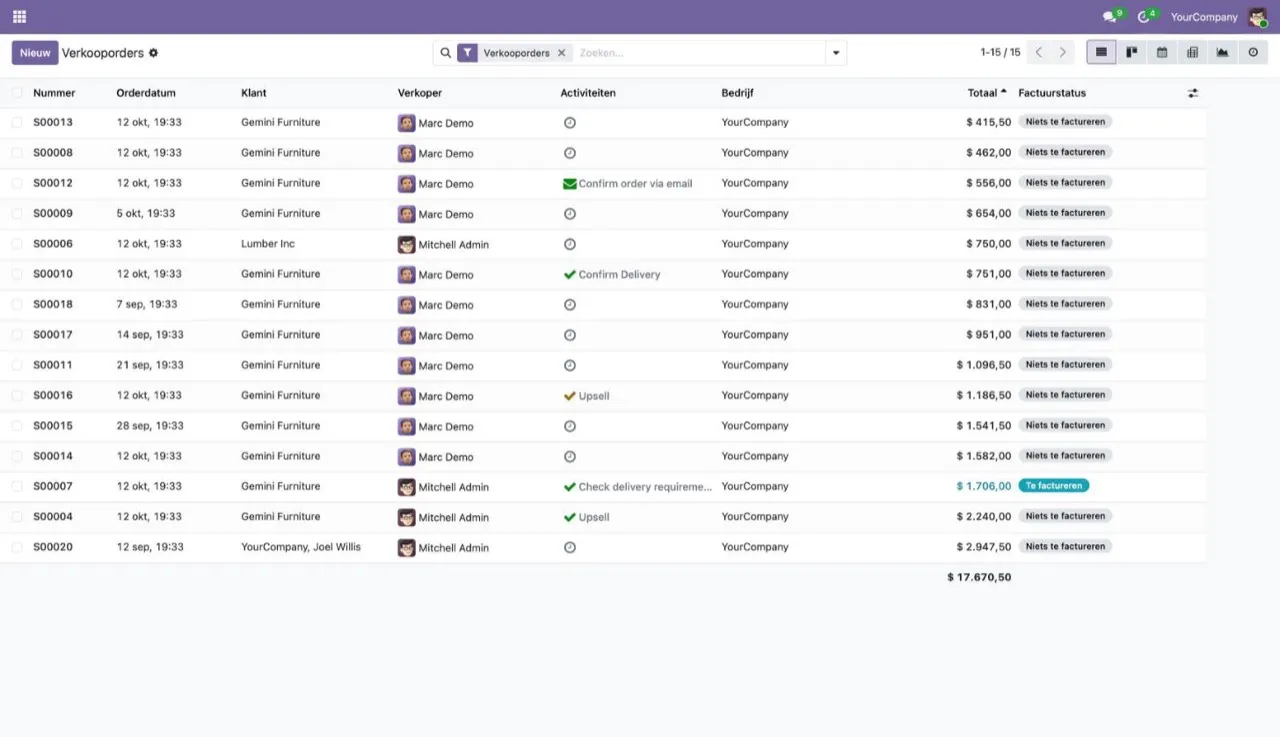
Task: Focus the Zoeken search field
Action: point(698,53)
